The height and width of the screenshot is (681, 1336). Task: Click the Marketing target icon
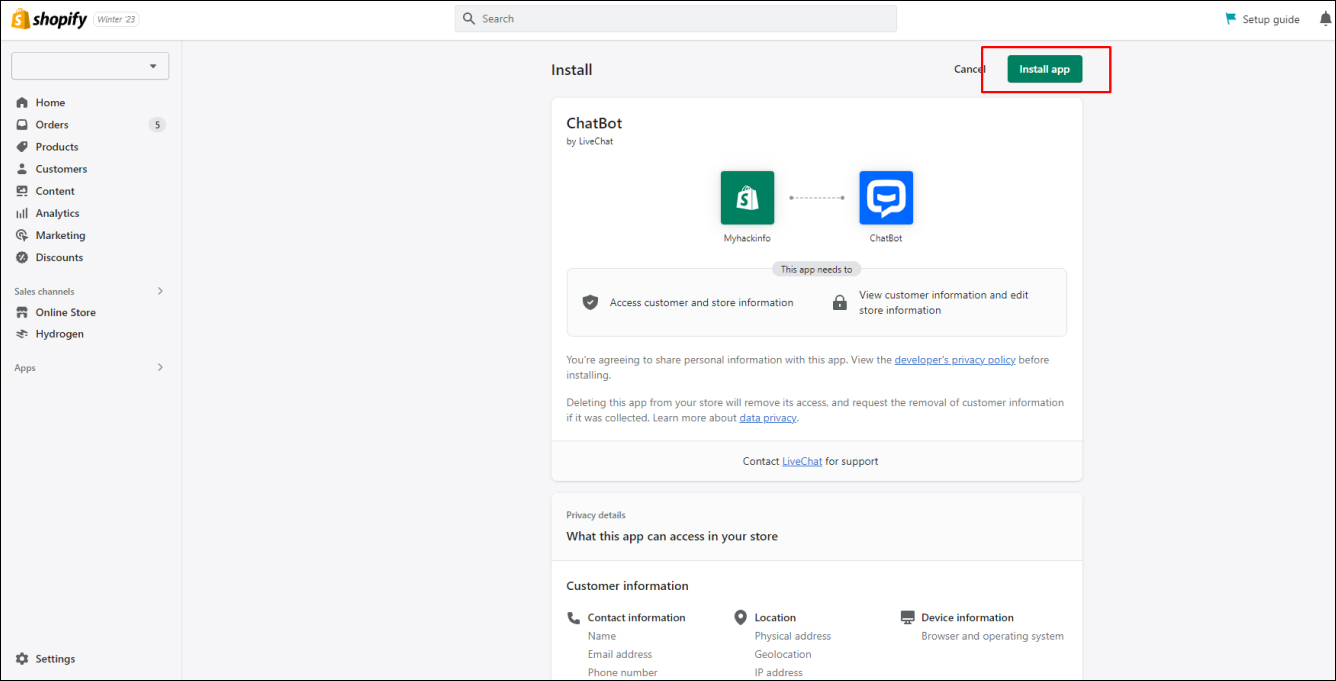click(x=22, y=235)
